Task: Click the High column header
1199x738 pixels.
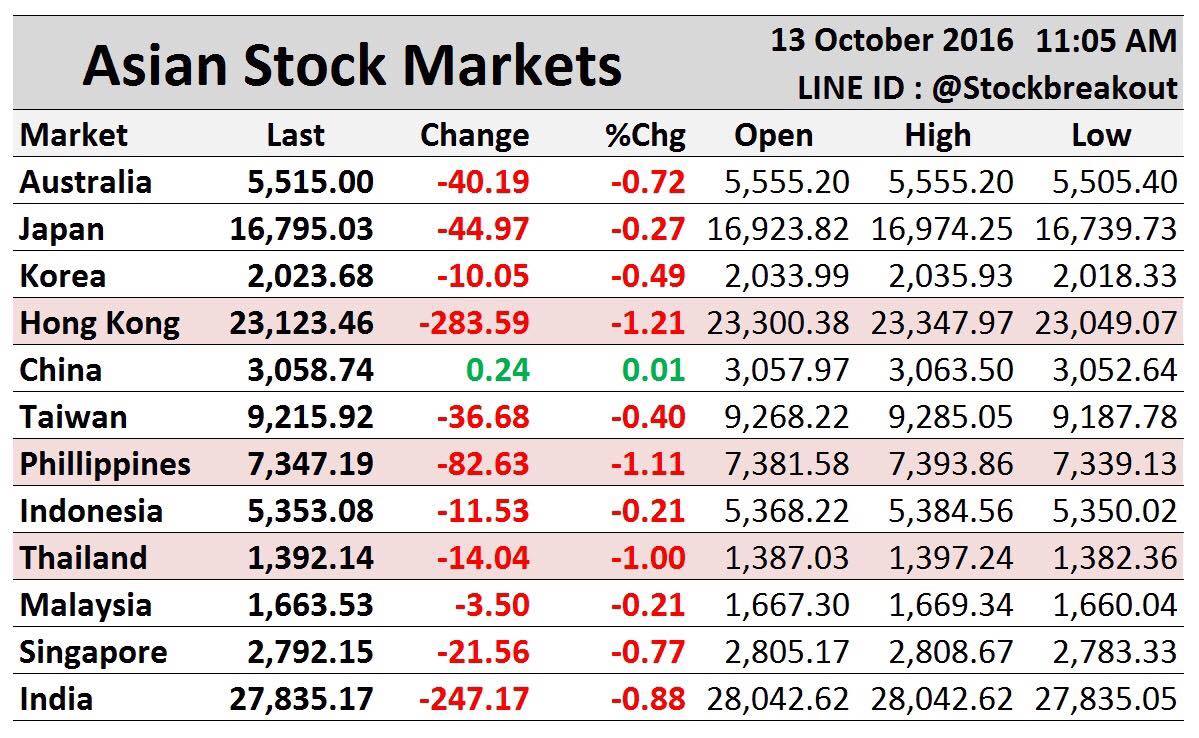Action: (x=937, y=135)
